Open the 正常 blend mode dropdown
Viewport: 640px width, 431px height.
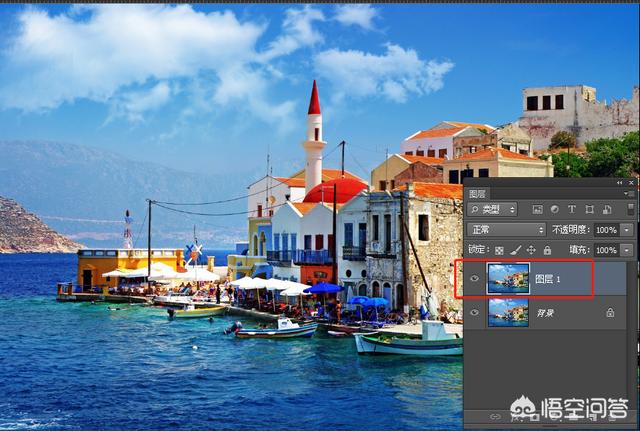[506, 230]
